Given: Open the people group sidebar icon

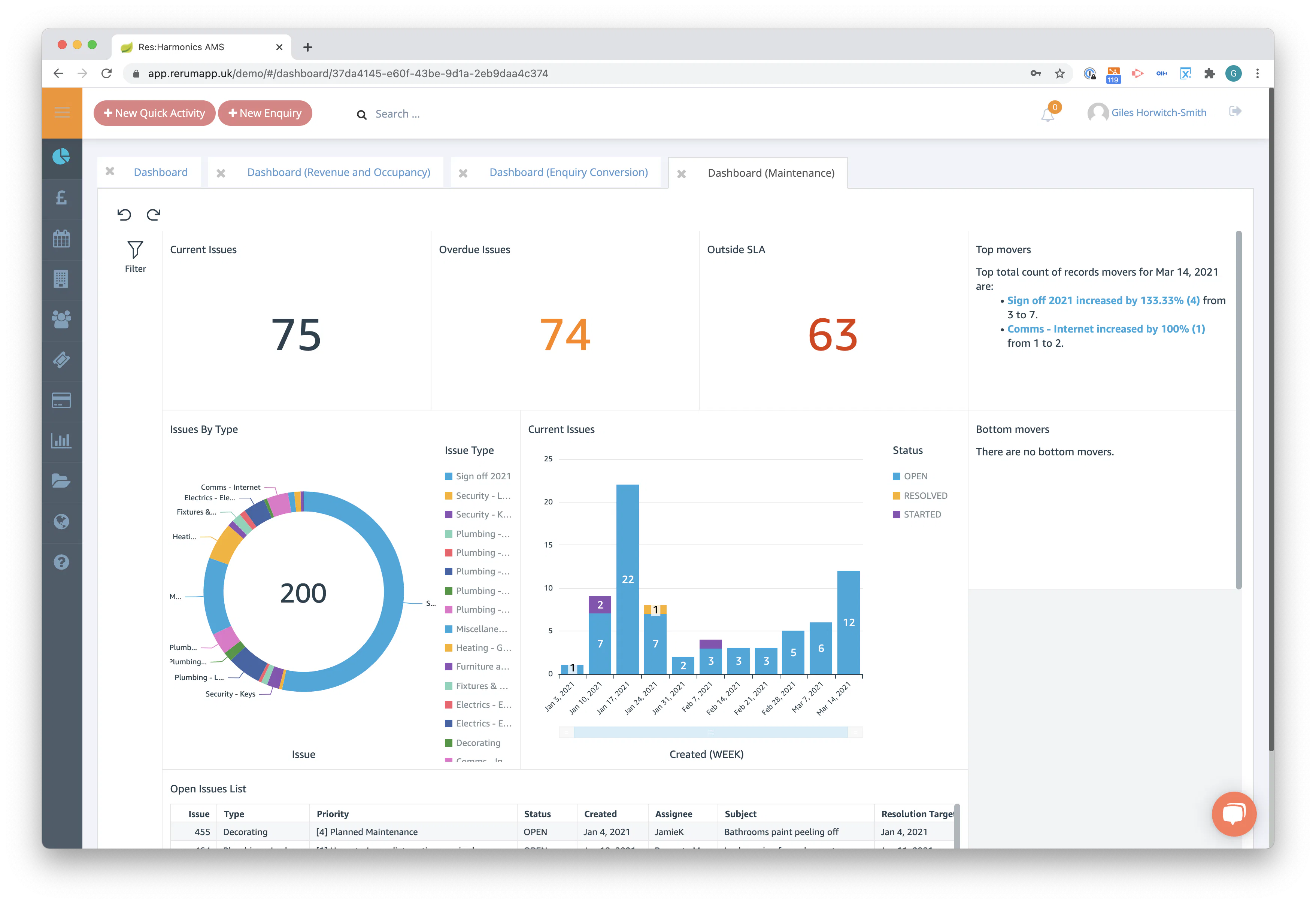Looking at the screenshot, I should (61, 319).
